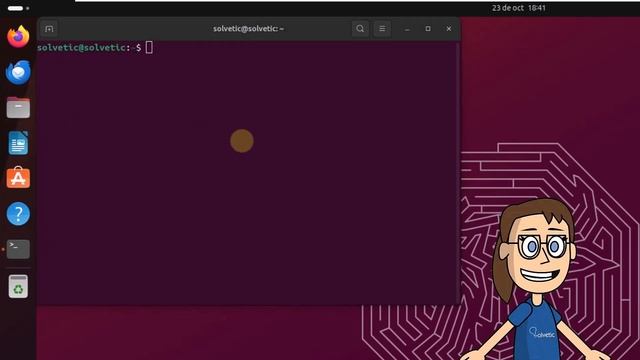
Task: Open the Help app in dock
Action: (x=18, y=213)
